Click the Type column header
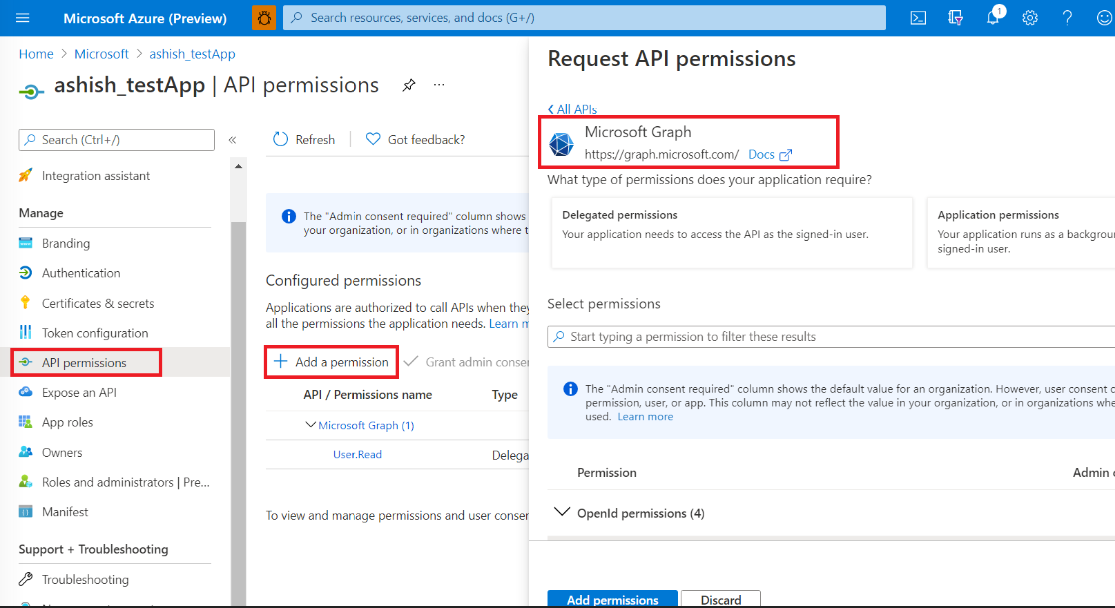 click(505, 395)
